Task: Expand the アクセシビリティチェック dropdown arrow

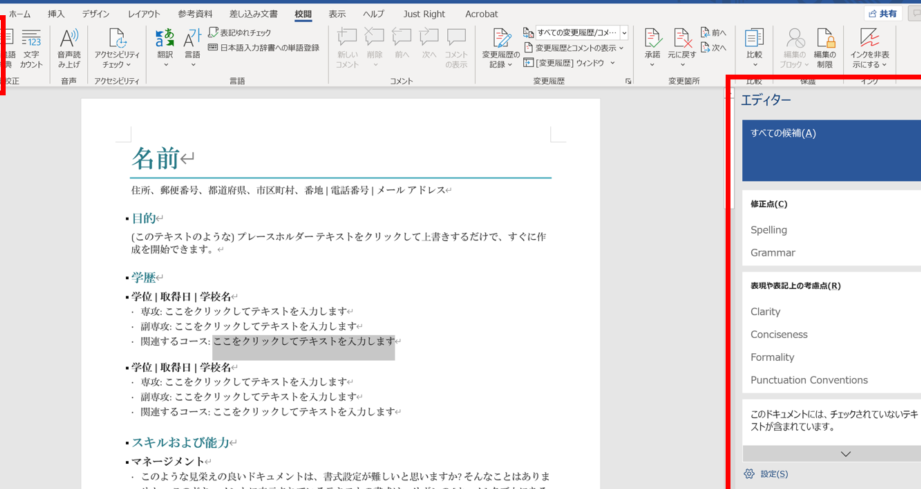Action: point(129,65)
